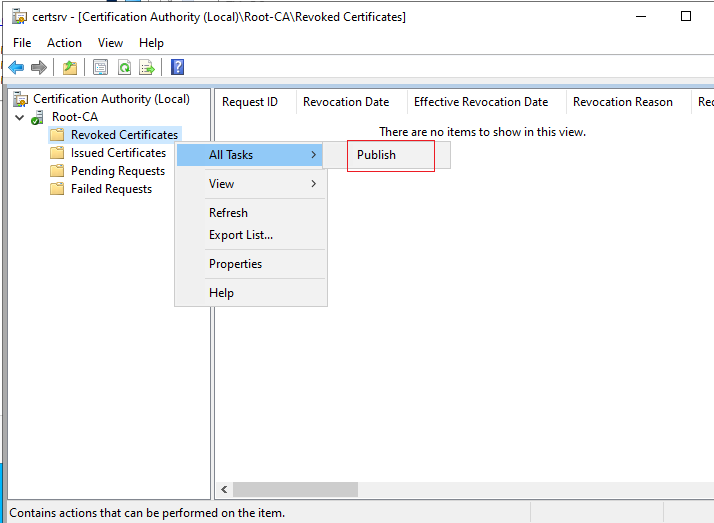Click the Refresh toolbar icon

[124, 68]
